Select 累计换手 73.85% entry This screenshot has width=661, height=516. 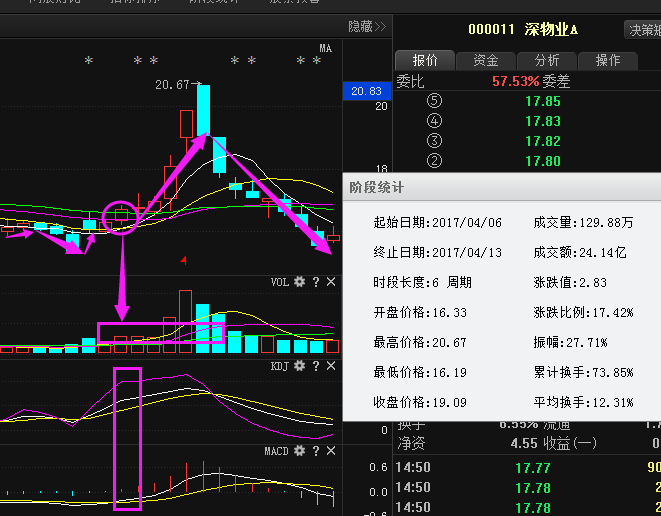pyautogui.click(x=583, y=372)
